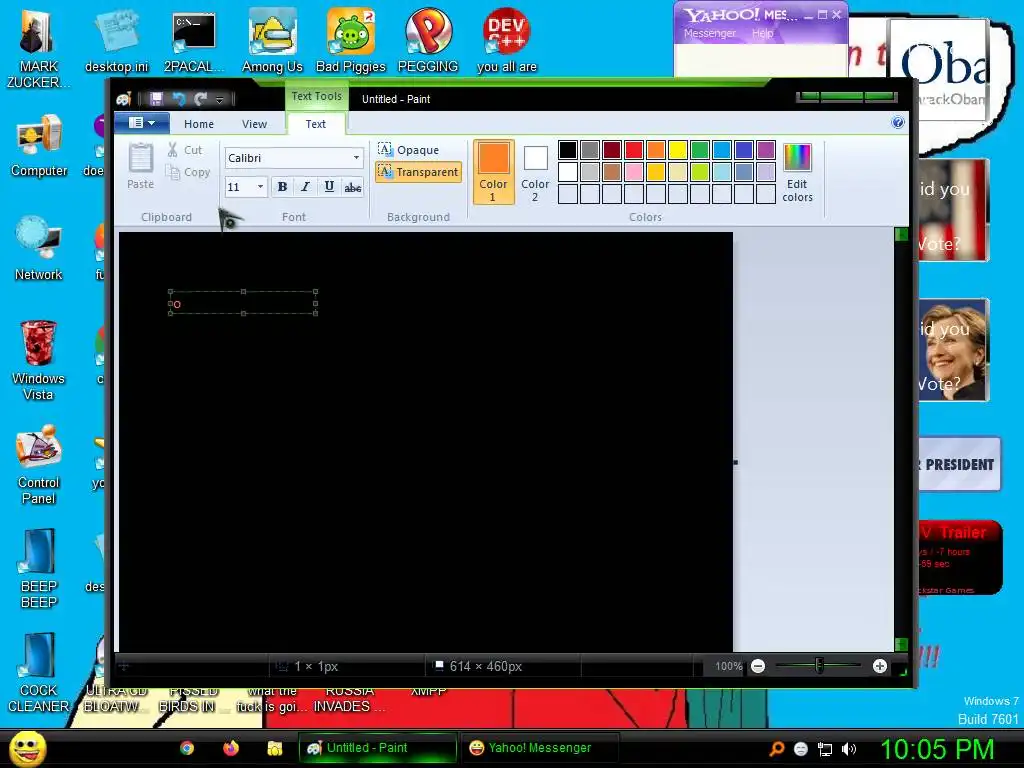Open Paint Help question mark icon
This screenshot has height=768, width=1024.
click(898, 122)
